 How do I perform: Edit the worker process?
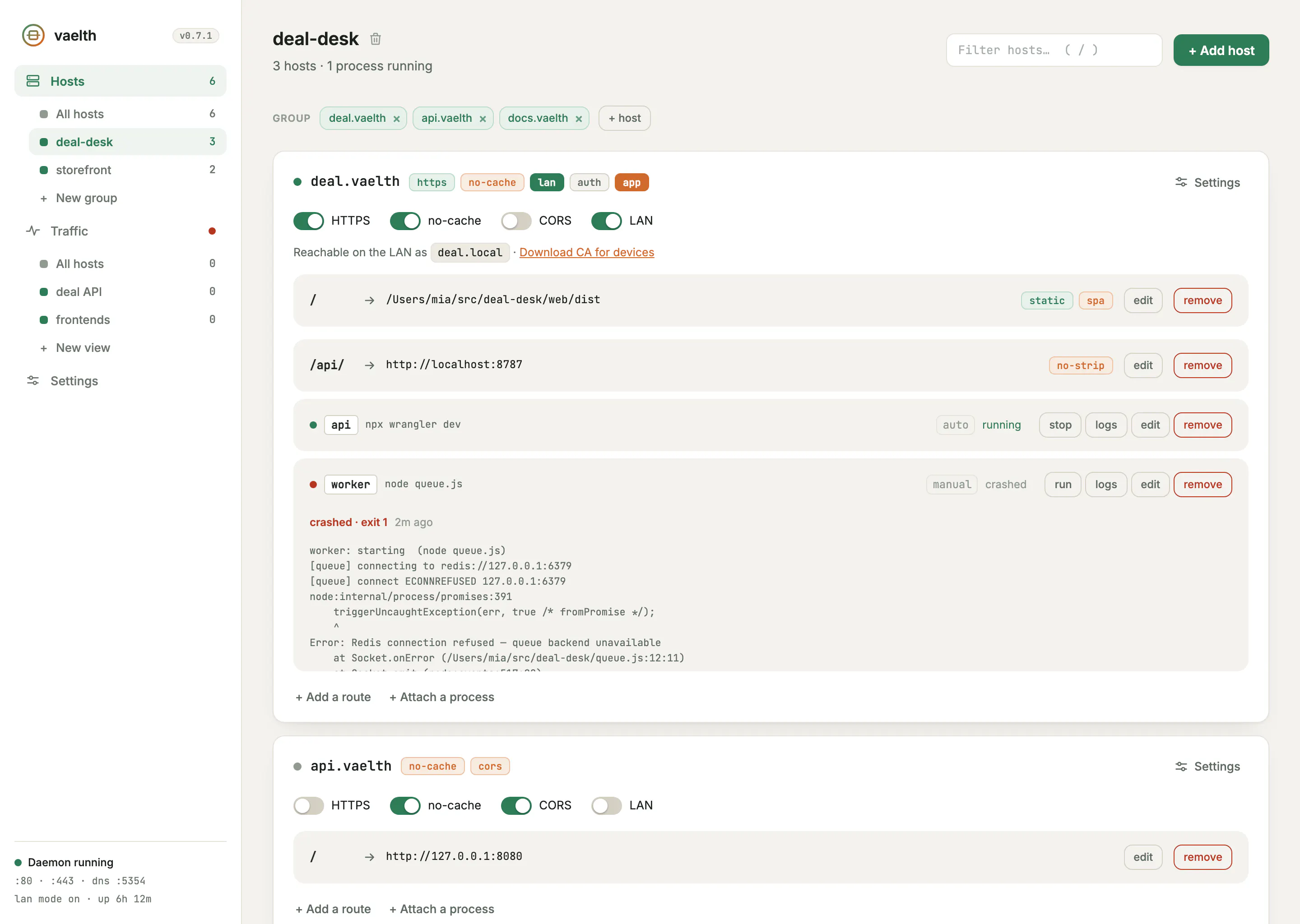click(x=1150, y=485)
